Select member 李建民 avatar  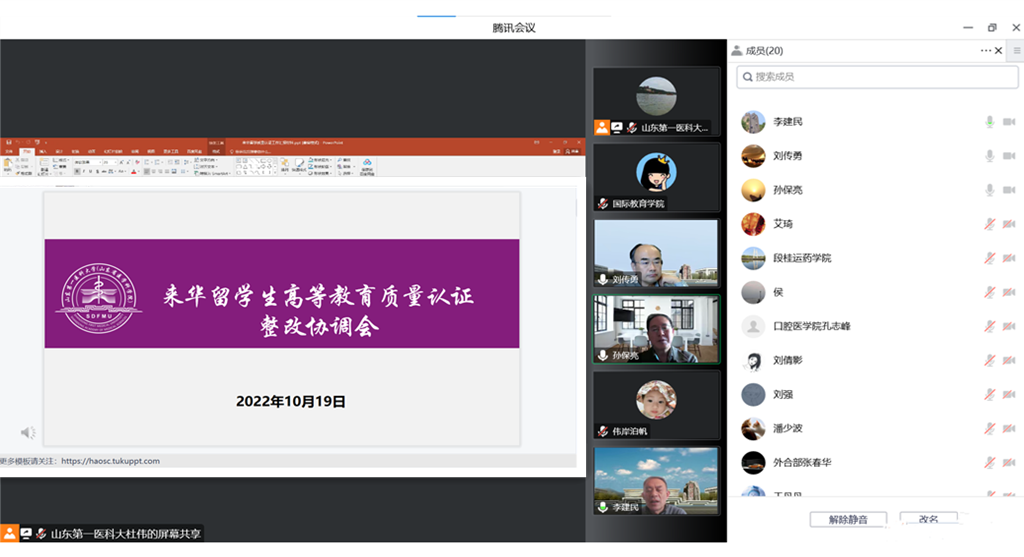click(753, 121)
